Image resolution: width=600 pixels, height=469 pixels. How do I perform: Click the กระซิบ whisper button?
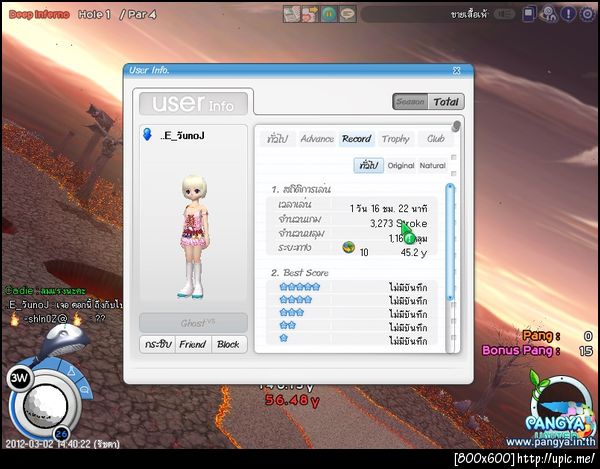pos(157,344)
